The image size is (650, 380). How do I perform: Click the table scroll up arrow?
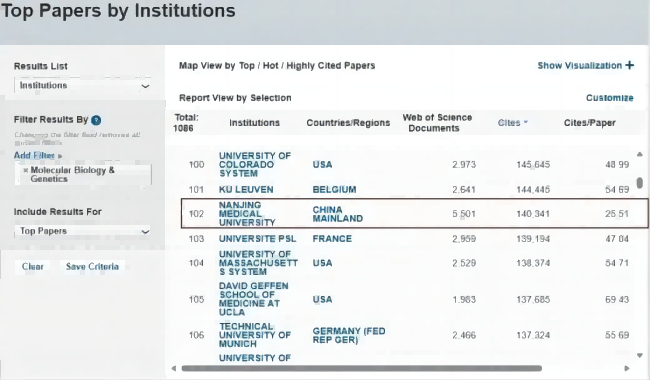[x=640, y=154]
